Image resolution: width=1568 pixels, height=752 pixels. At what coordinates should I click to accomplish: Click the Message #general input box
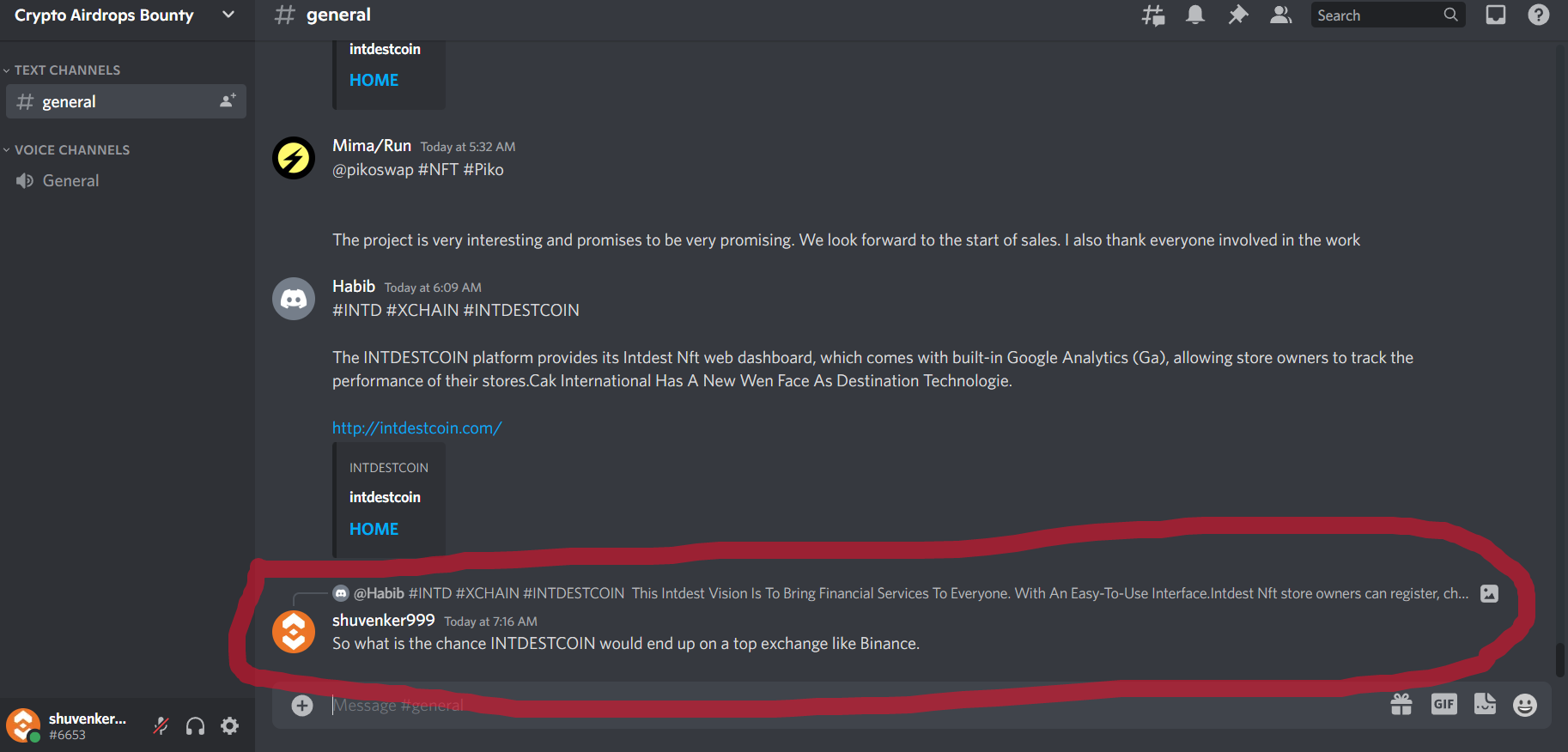[x=854, y=706]
